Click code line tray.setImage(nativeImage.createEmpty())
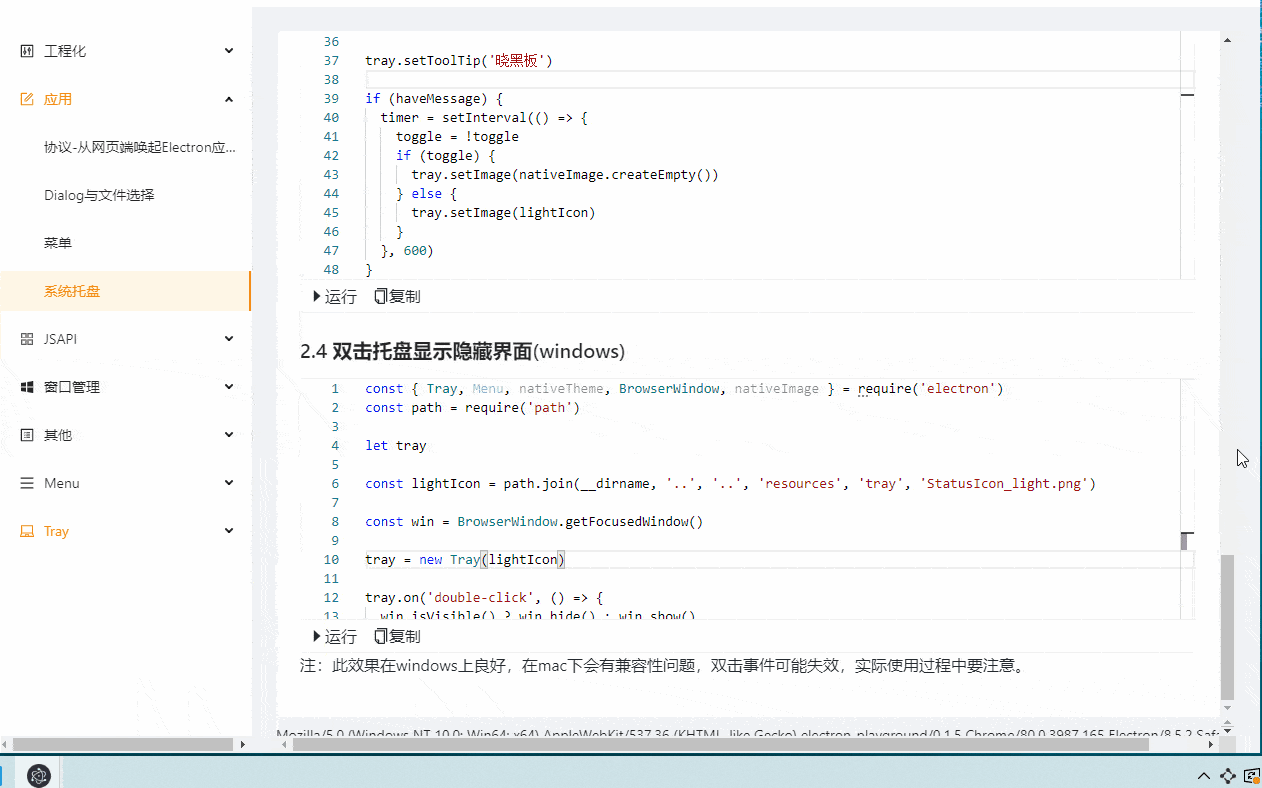The width and height of the screenshot is (1262, 788). 565,174
